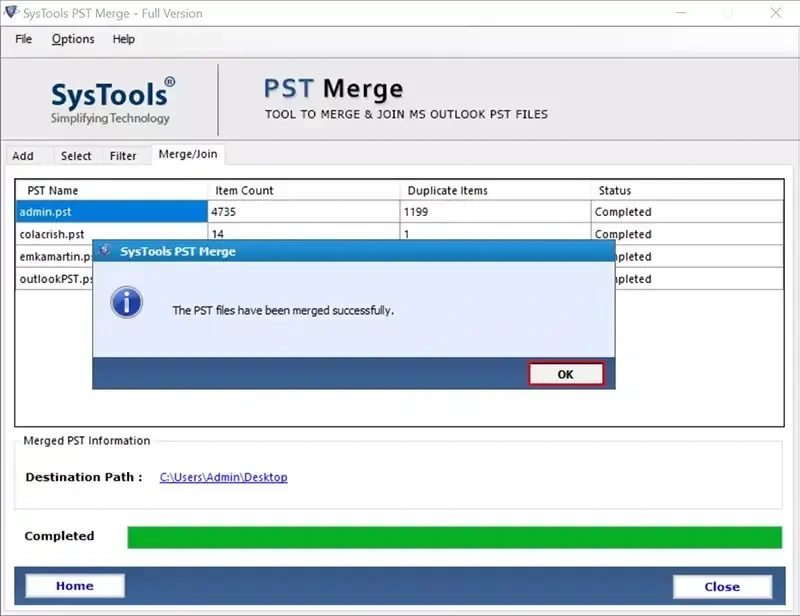800x616 pixels.
Task: Click the merged successfully message text
Action: pyautogui.click(x=283, y=310)
